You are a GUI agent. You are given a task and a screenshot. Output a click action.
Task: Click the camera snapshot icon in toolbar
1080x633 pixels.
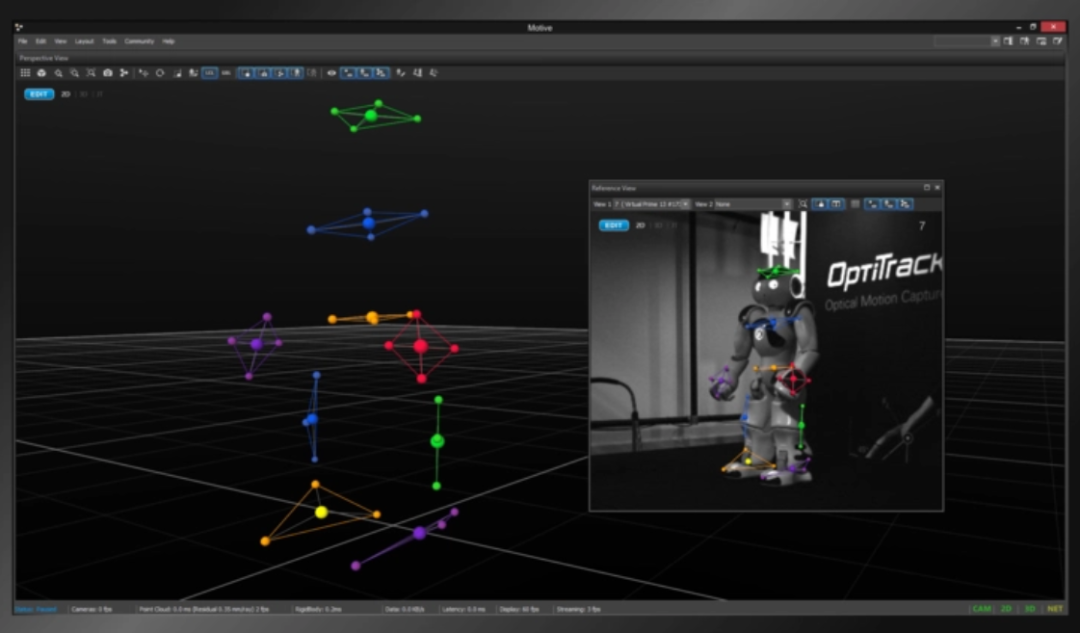coord(108,73)
